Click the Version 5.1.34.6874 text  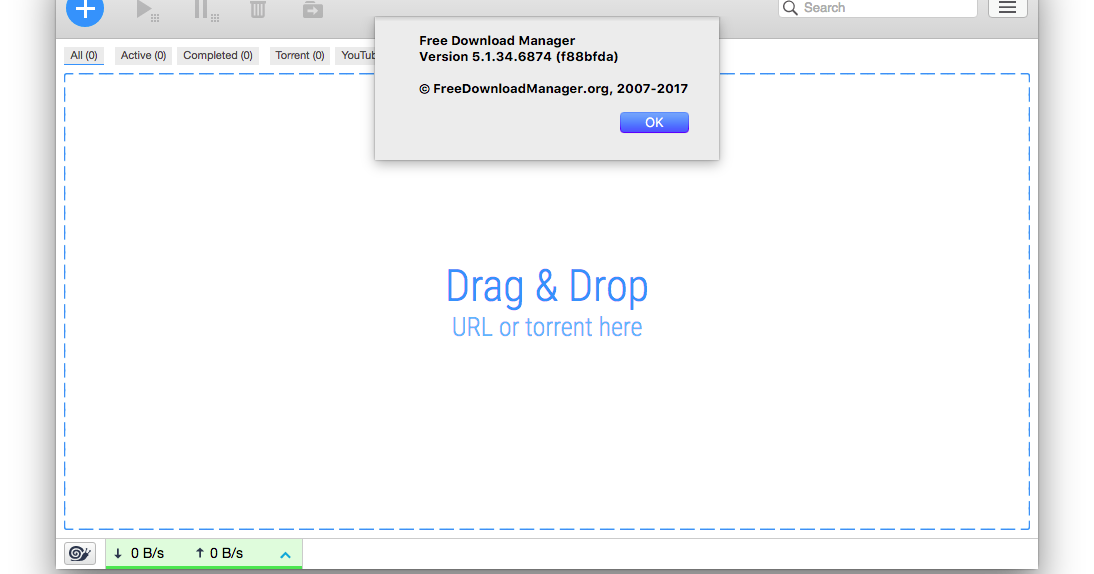518,56
